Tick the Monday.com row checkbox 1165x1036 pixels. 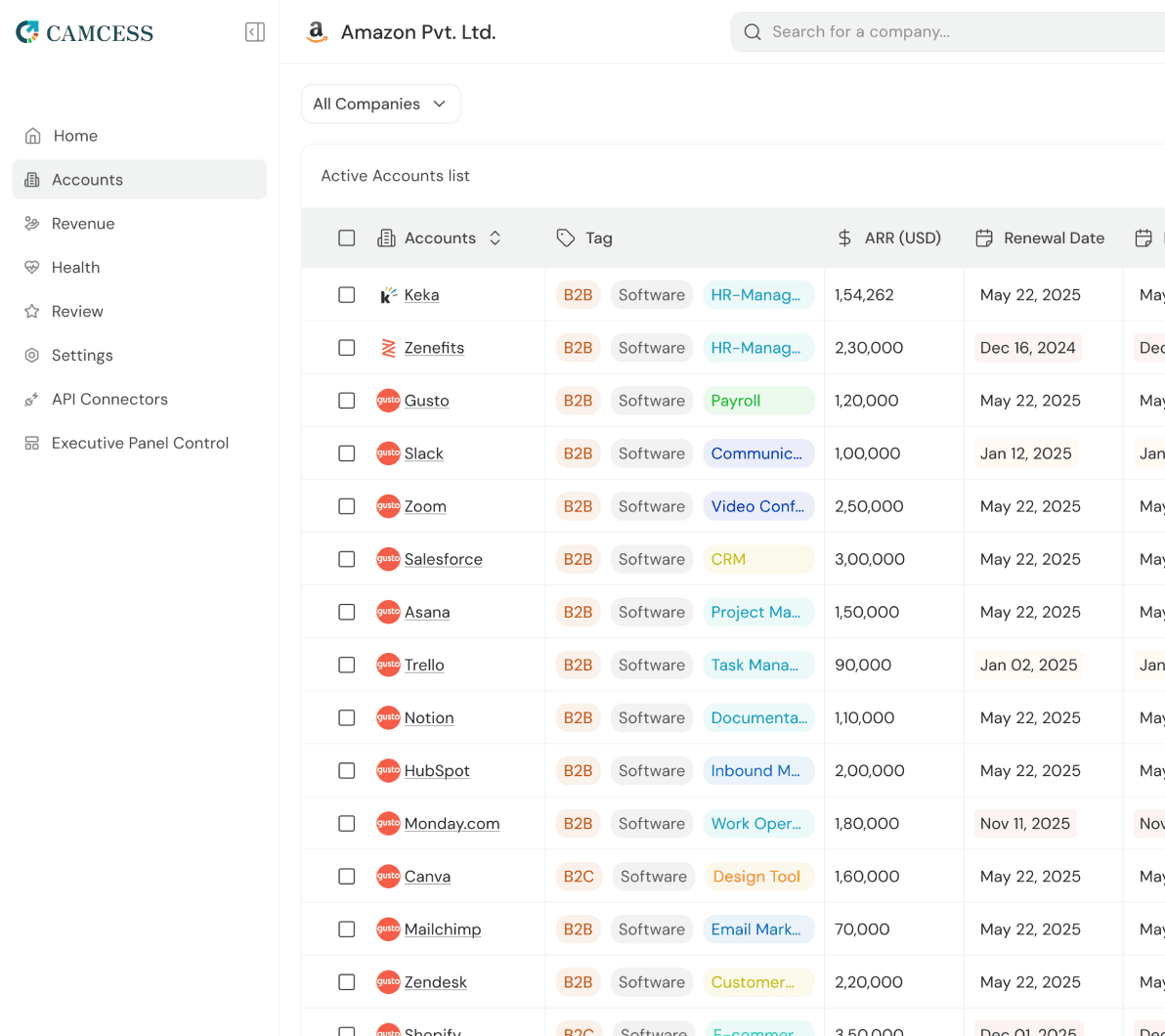(346, 824)
